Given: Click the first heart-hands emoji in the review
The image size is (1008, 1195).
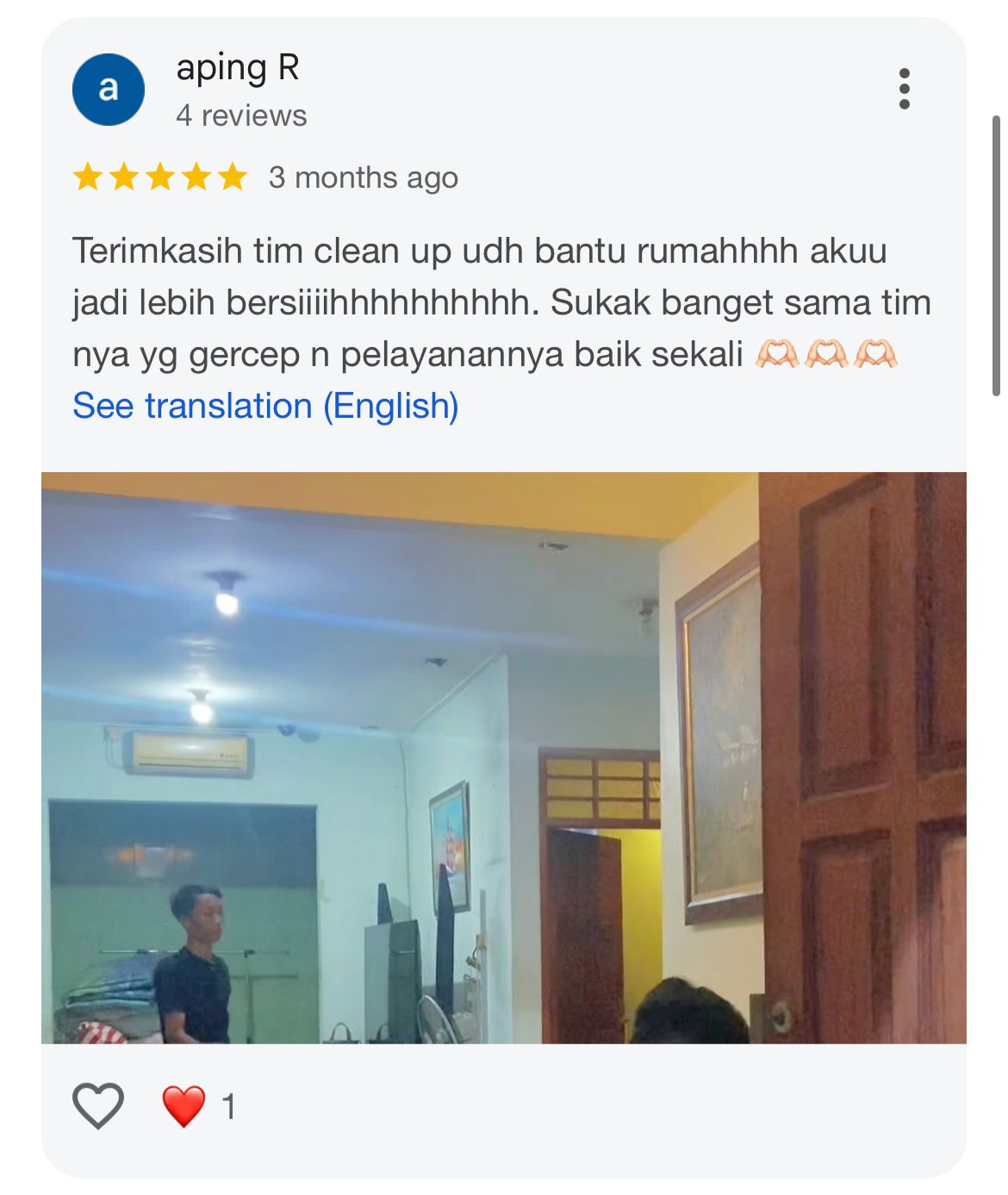Looking at the screenshot, I should tap(776, 354).
